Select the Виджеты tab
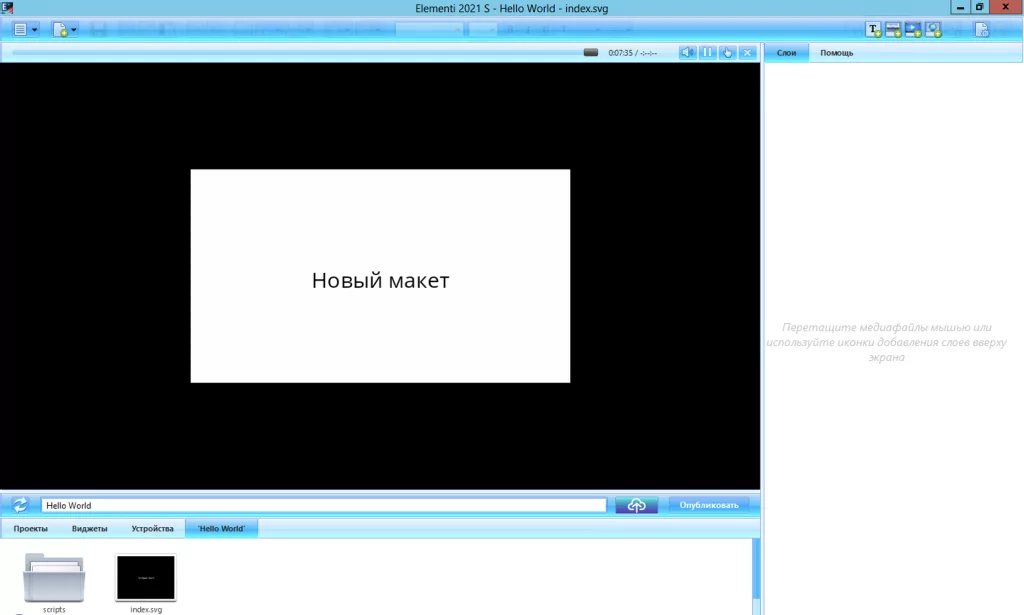Screen dimensions: 1024x615 [x=90, y=528]
